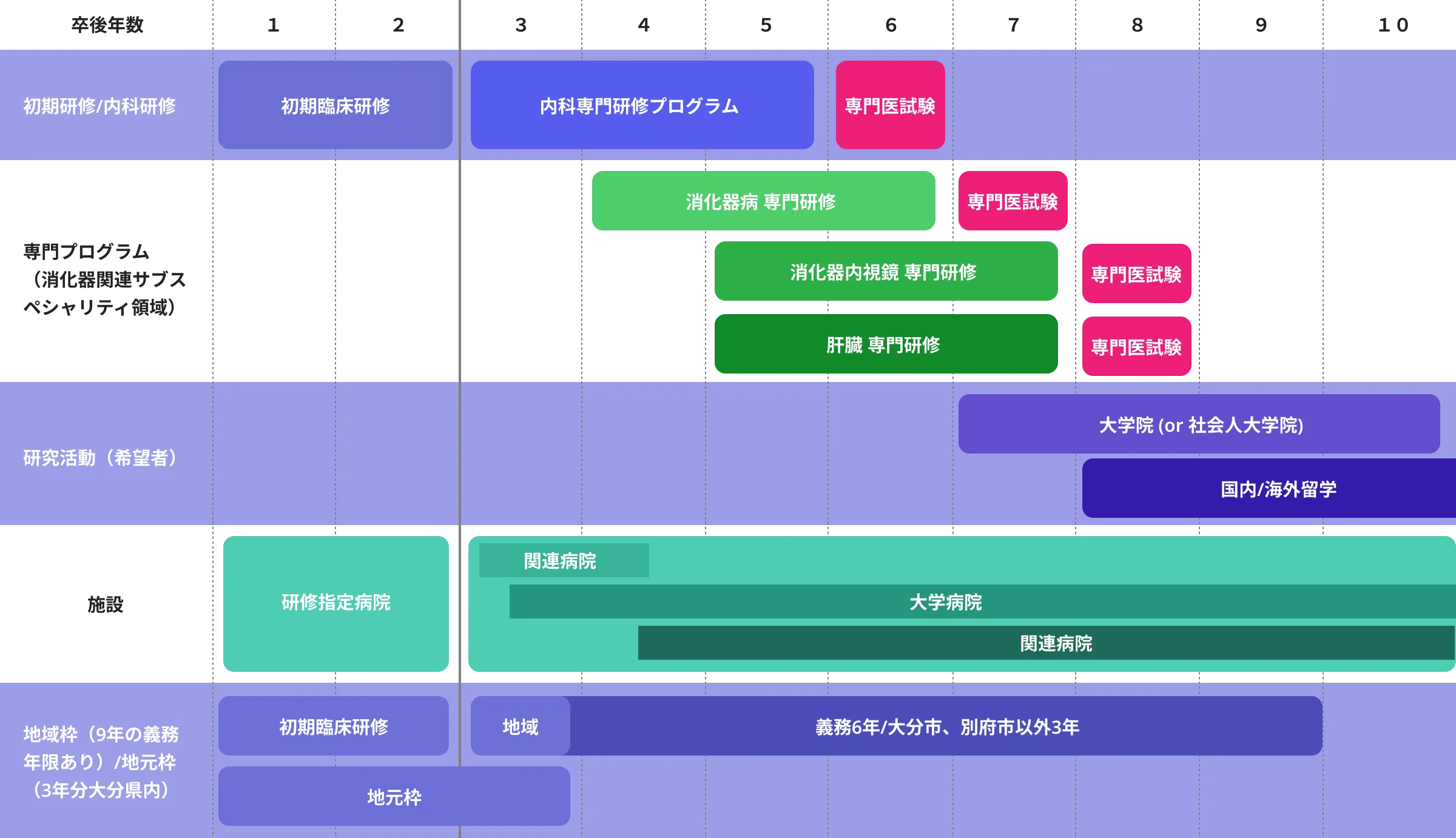
Task: Click the 地元枠 bar
Action: [x=394, y=796]
